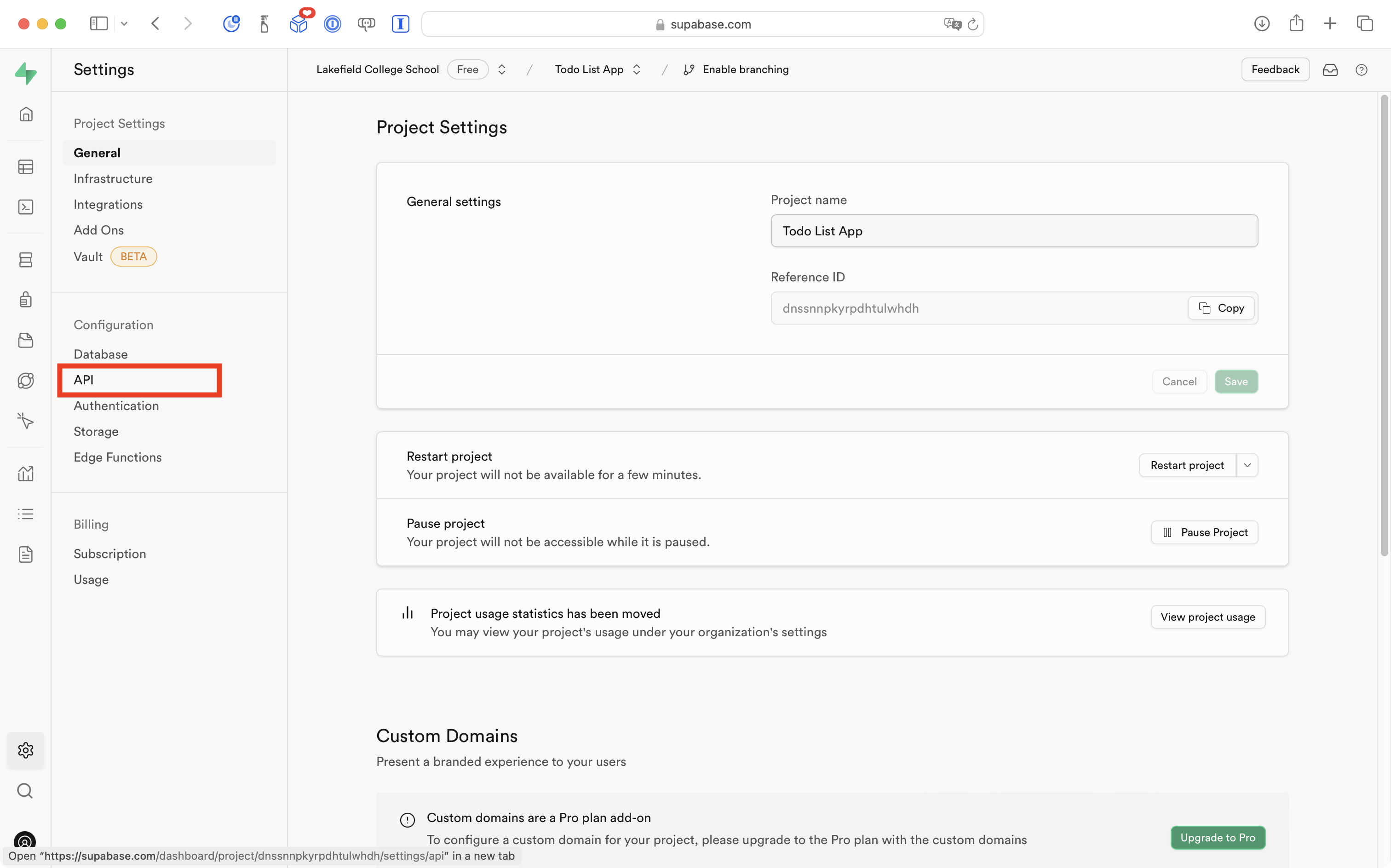Open the Reports chart sidebar icon

tap(26, 474)
